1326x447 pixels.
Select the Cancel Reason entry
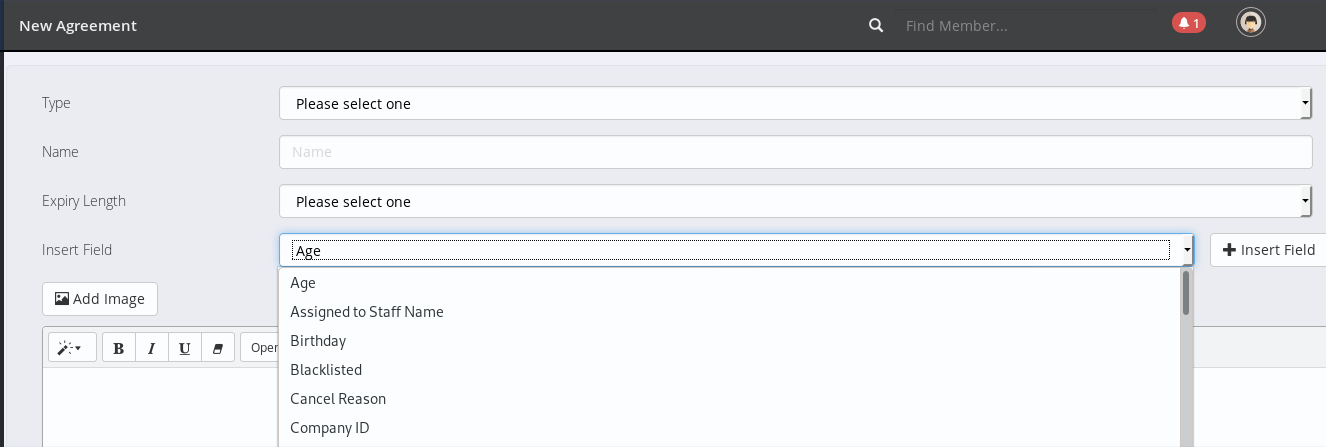click(x=338, y=399)
